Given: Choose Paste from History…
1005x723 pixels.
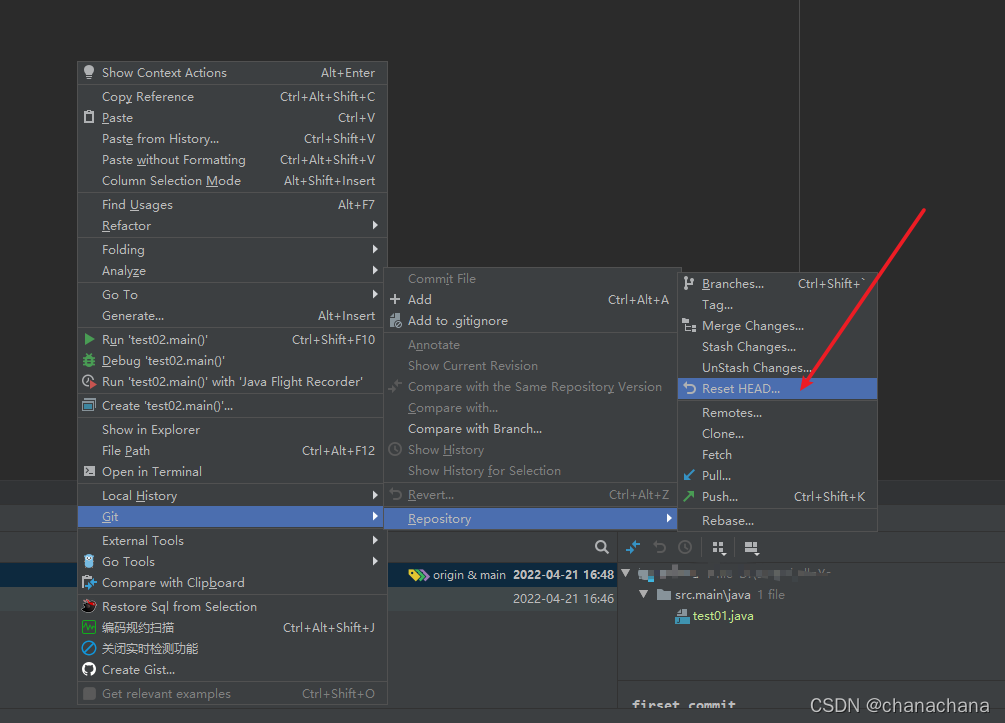Looking at the screenshot, I should [232, 138].
